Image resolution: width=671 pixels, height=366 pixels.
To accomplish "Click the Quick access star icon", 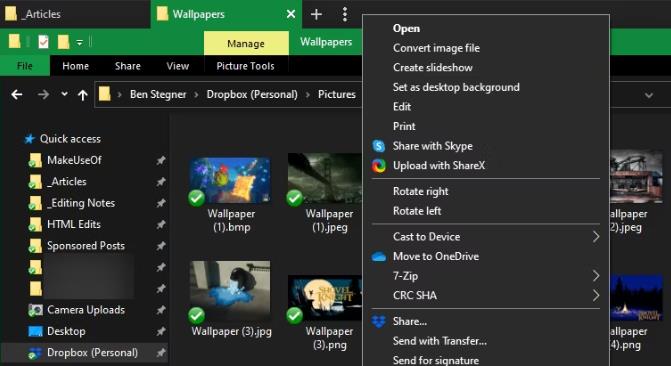I will pos(30,139).
